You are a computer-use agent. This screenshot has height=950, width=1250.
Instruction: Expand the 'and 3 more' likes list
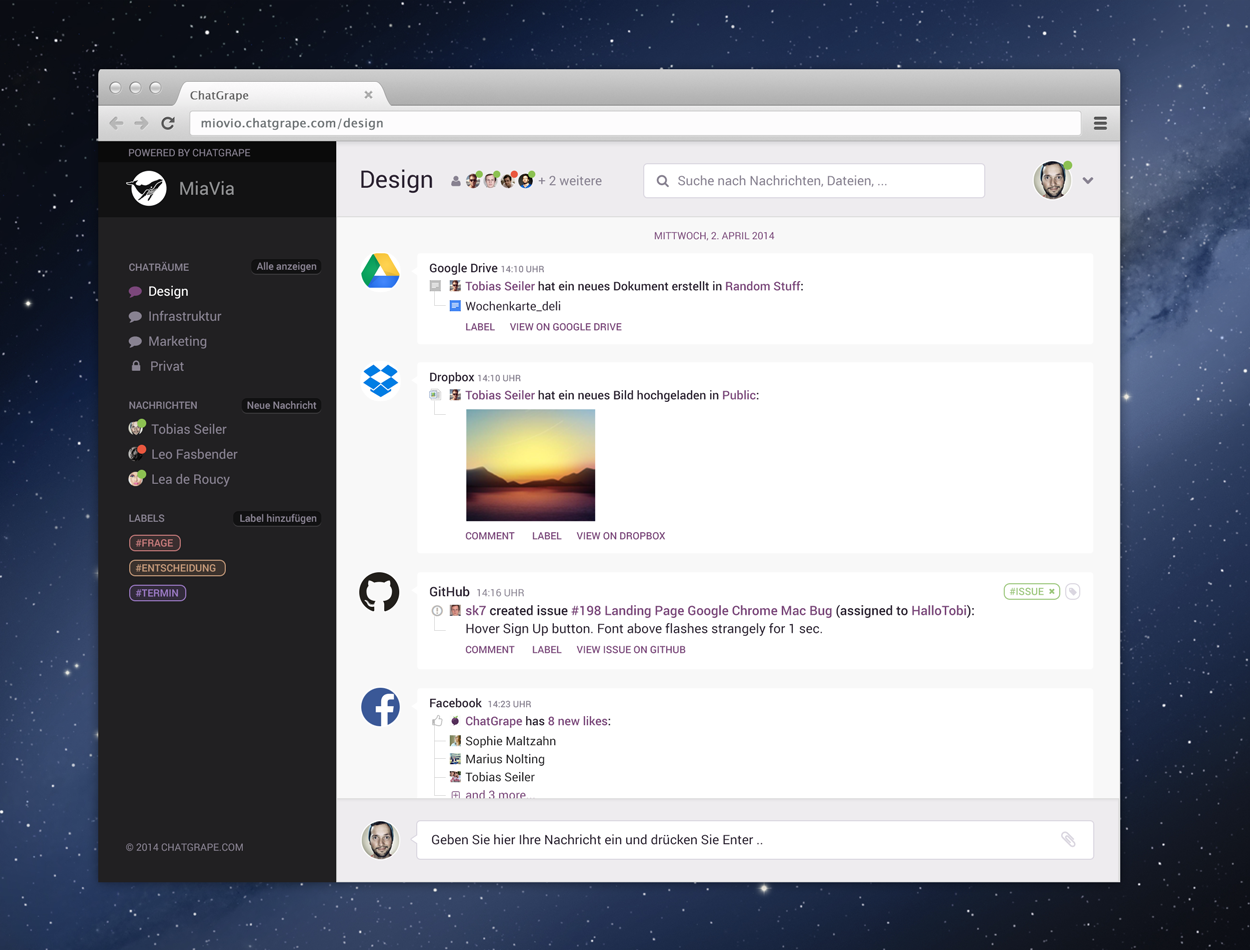click(494, 795)
